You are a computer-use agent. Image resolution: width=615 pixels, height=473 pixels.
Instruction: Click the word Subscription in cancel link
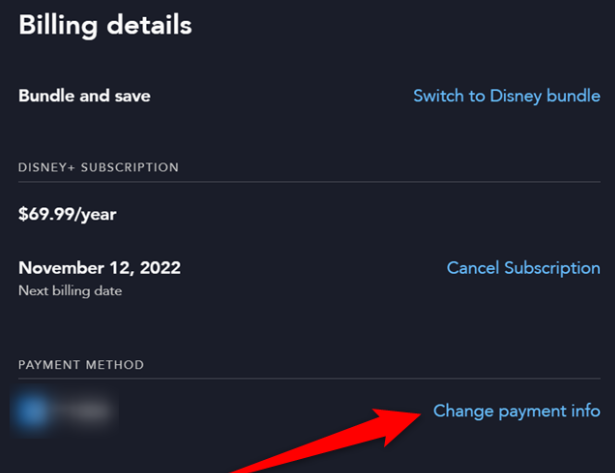click(x=552, y=269)
